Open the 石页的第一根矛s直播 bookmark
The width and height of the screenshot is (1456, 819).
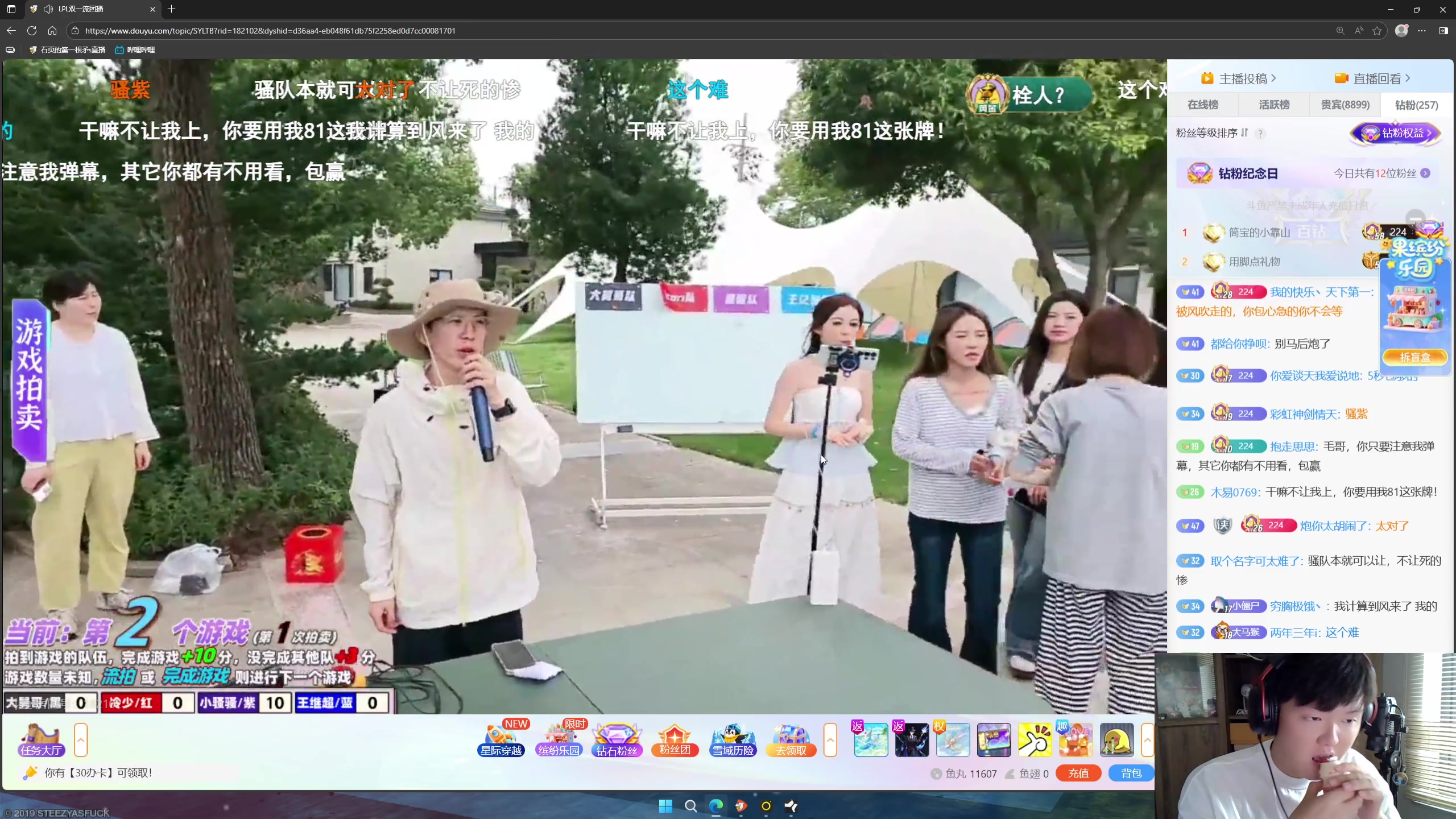pos(67,50)
